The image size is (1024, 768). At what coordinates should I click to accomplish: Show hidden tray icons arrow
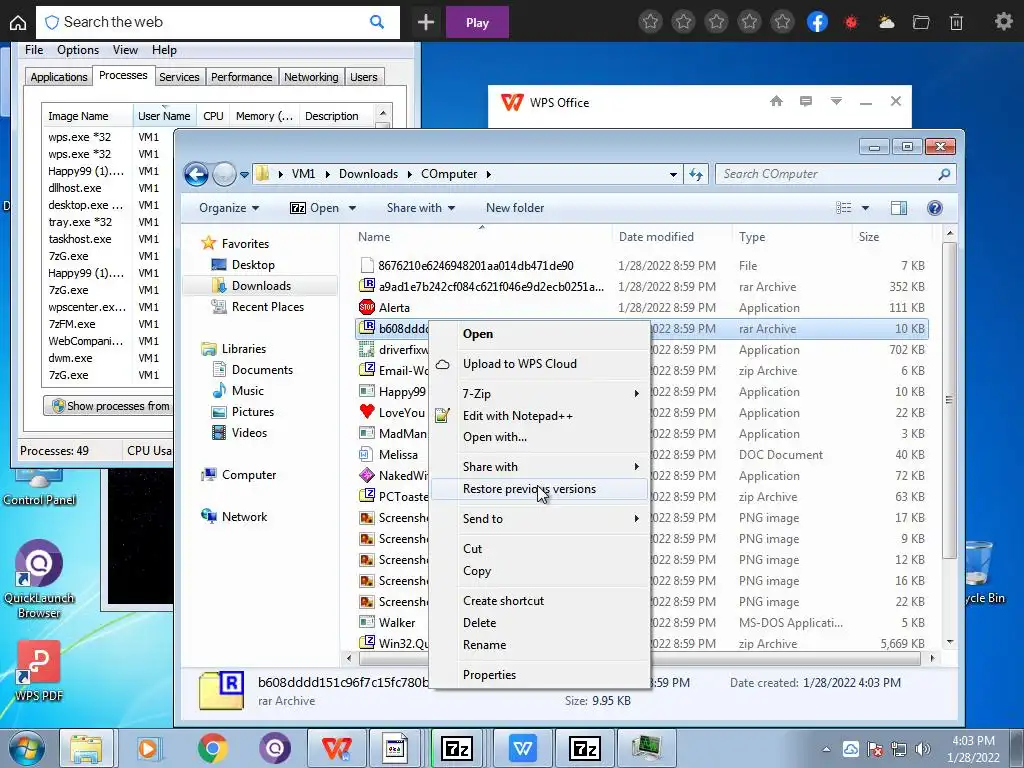point(826,749)
